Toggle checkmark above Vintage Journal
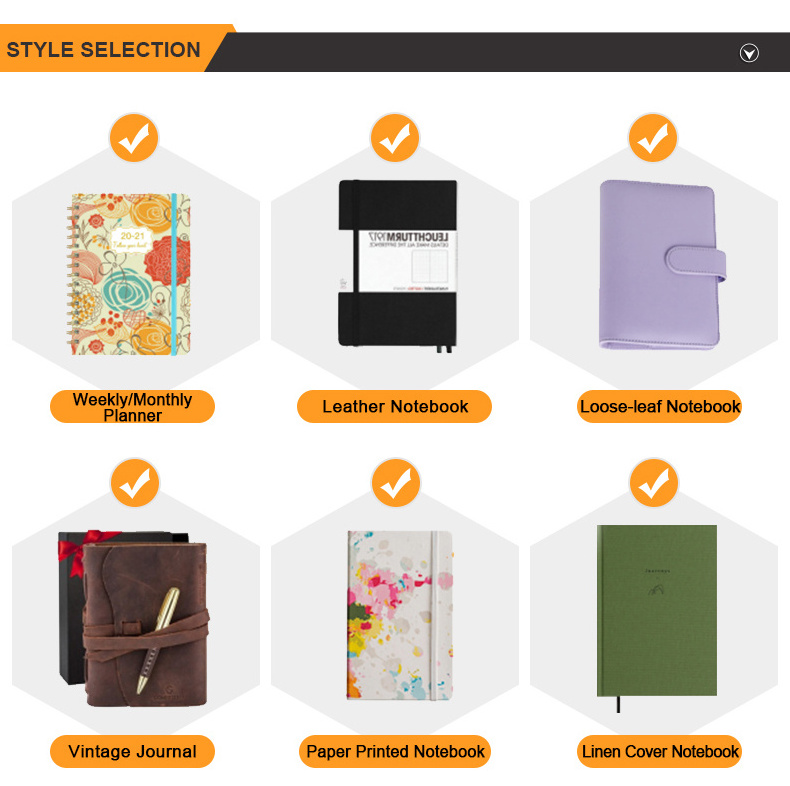Viewport: 790px width, 786px height. (x=134, y=484)
